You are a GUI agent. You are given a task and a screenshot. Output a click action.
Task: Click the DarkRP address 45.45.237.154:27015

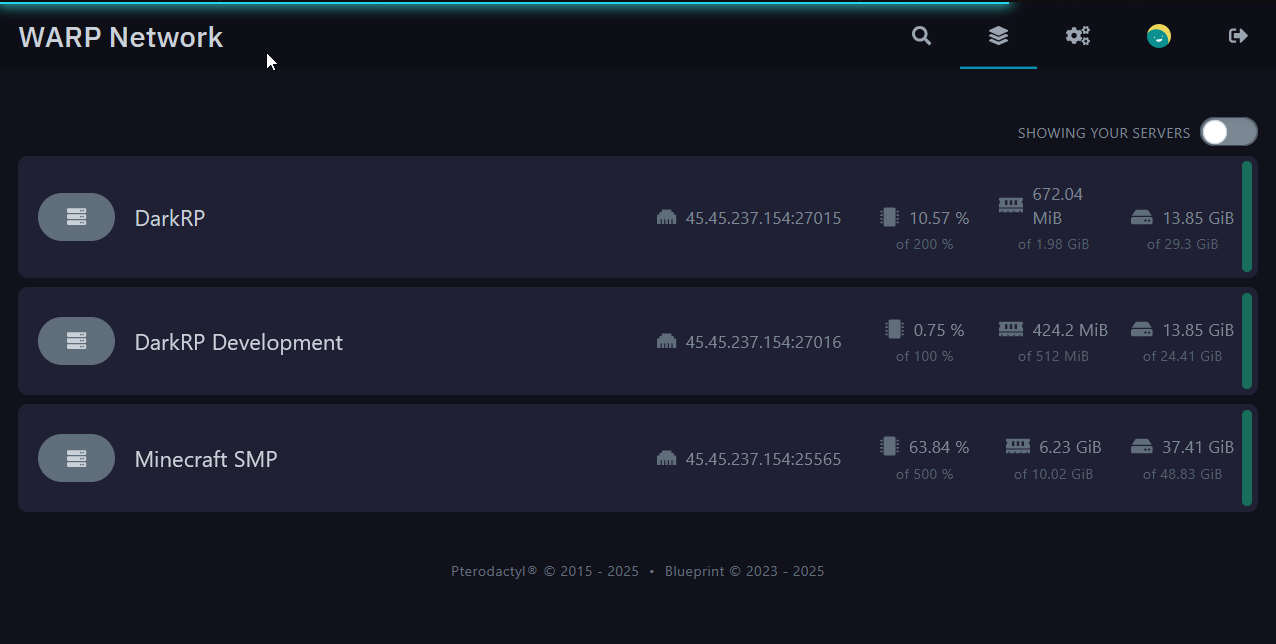pyautogui.click(x=762, y=218)
